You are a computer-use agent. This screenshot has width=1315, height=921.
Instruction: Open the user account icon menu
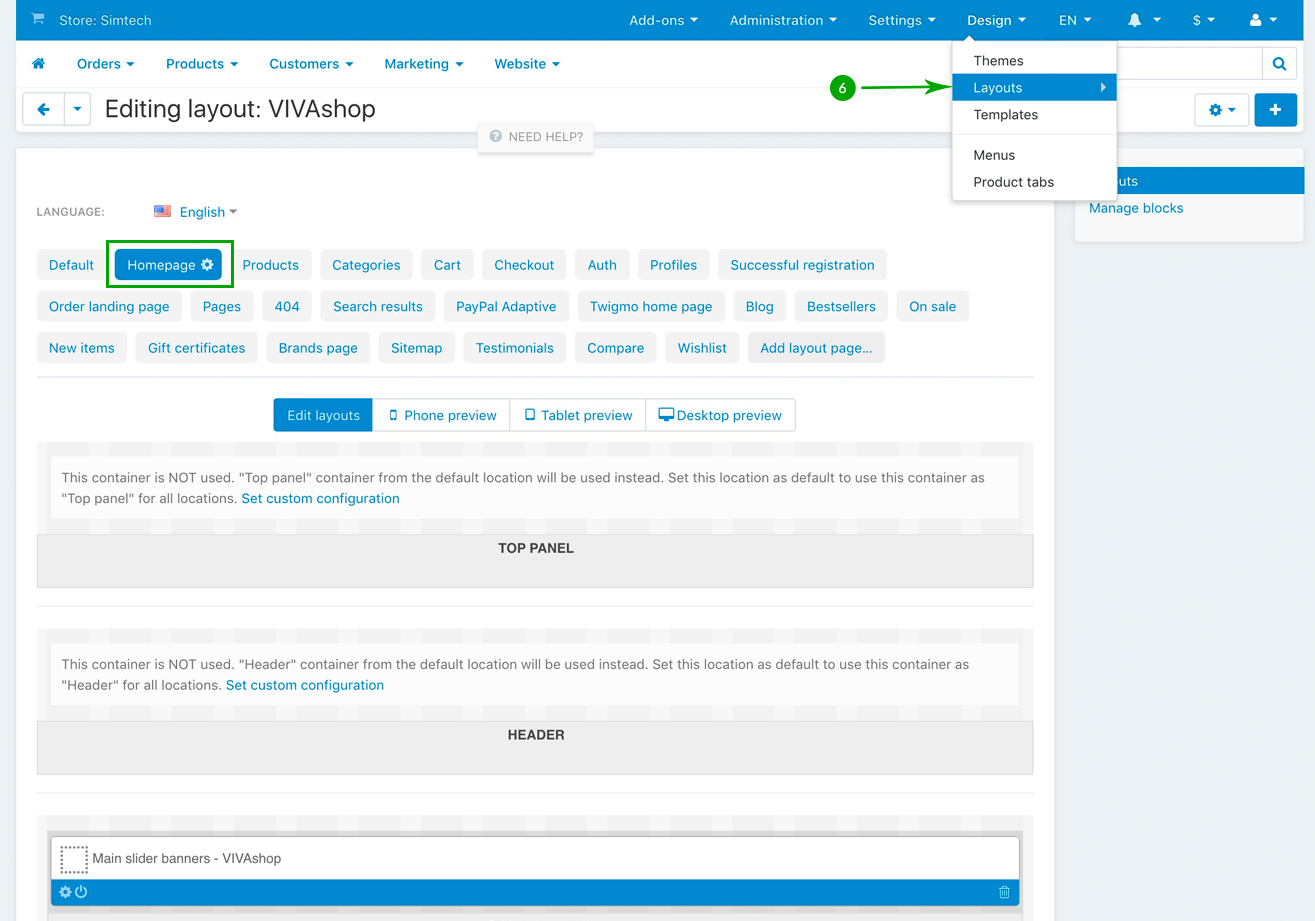click(1263, 20)
